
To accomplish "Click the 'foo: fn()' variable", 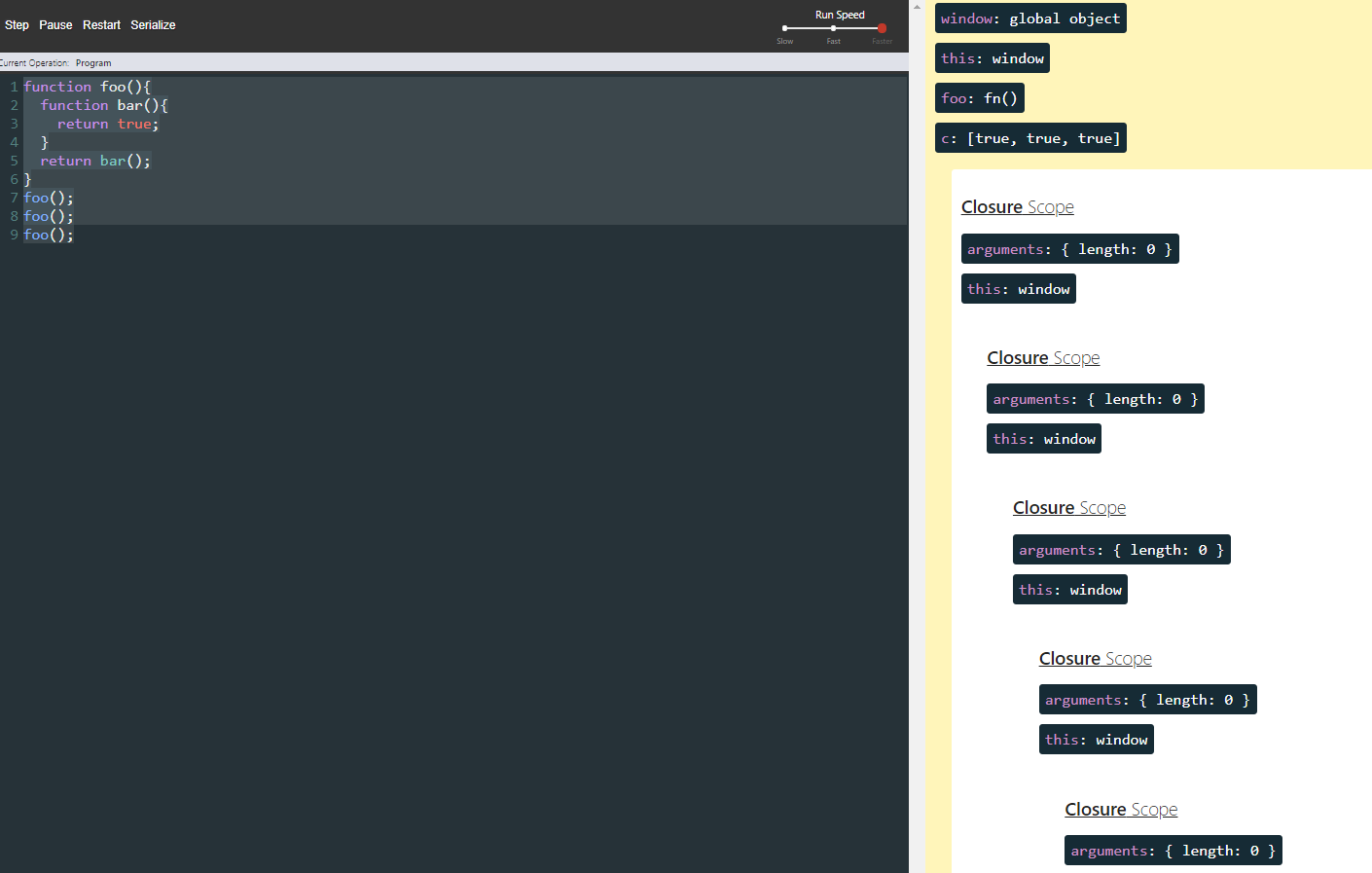I will (979, 98).
